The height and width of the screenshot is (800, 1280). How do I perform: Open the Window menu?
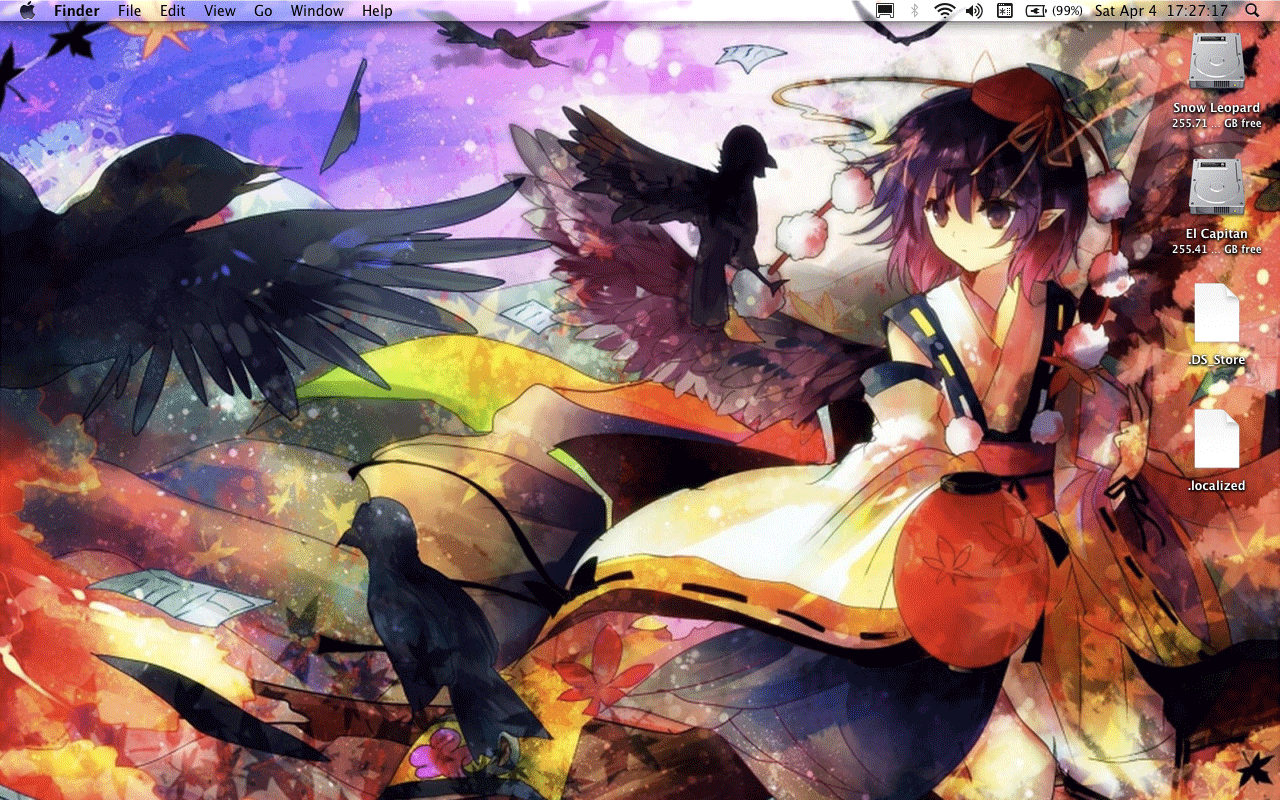(x=317, y=11)
